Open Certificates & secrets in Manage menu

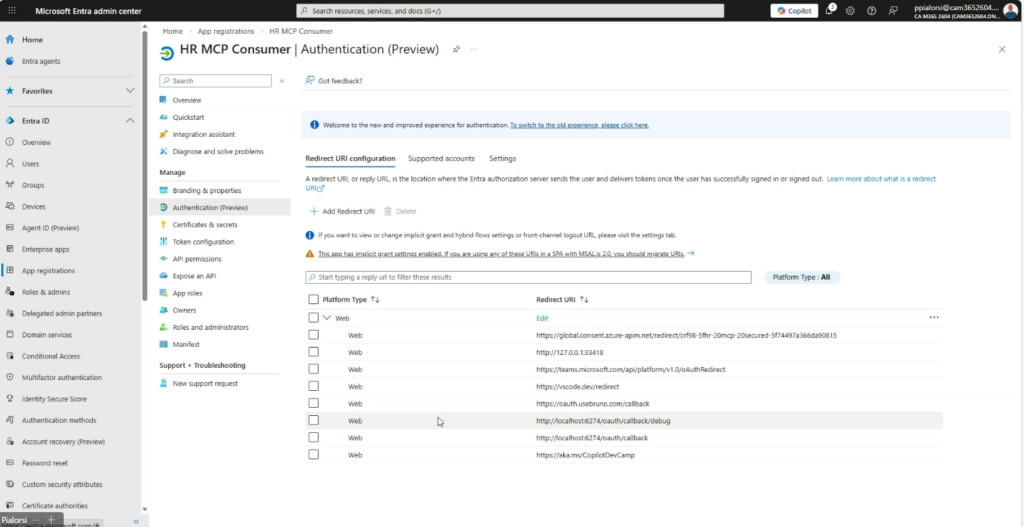click(x=204, y=224)
